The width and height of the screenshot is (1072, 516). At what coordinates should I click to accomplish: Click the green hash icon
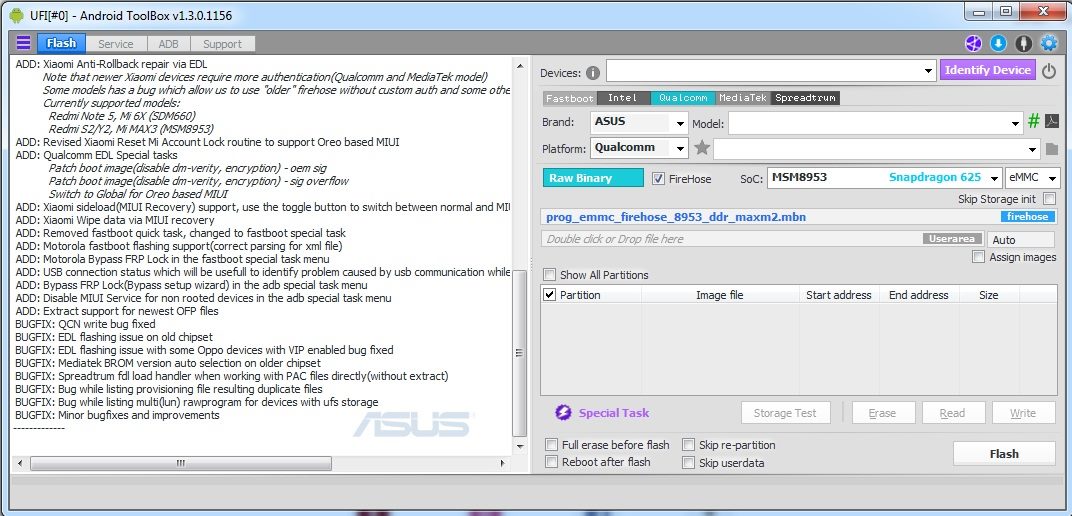(1034, 122)
